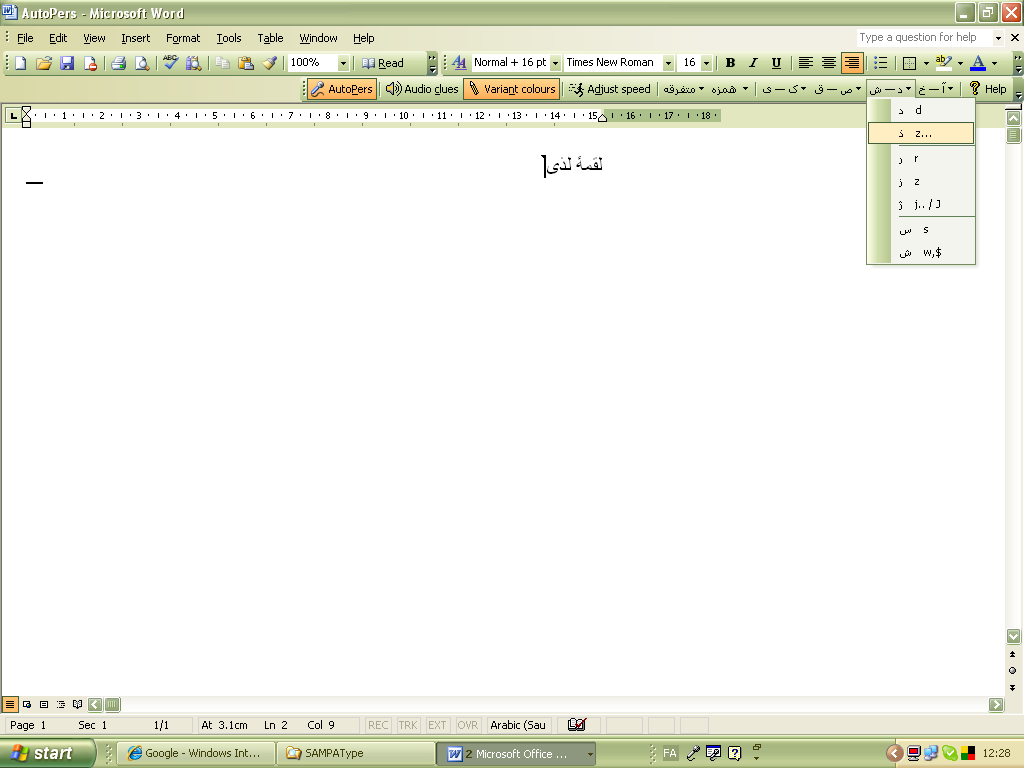1024x768 pixels.
Task: Select the highlight color swatch
Action: (x=946, y=61)
